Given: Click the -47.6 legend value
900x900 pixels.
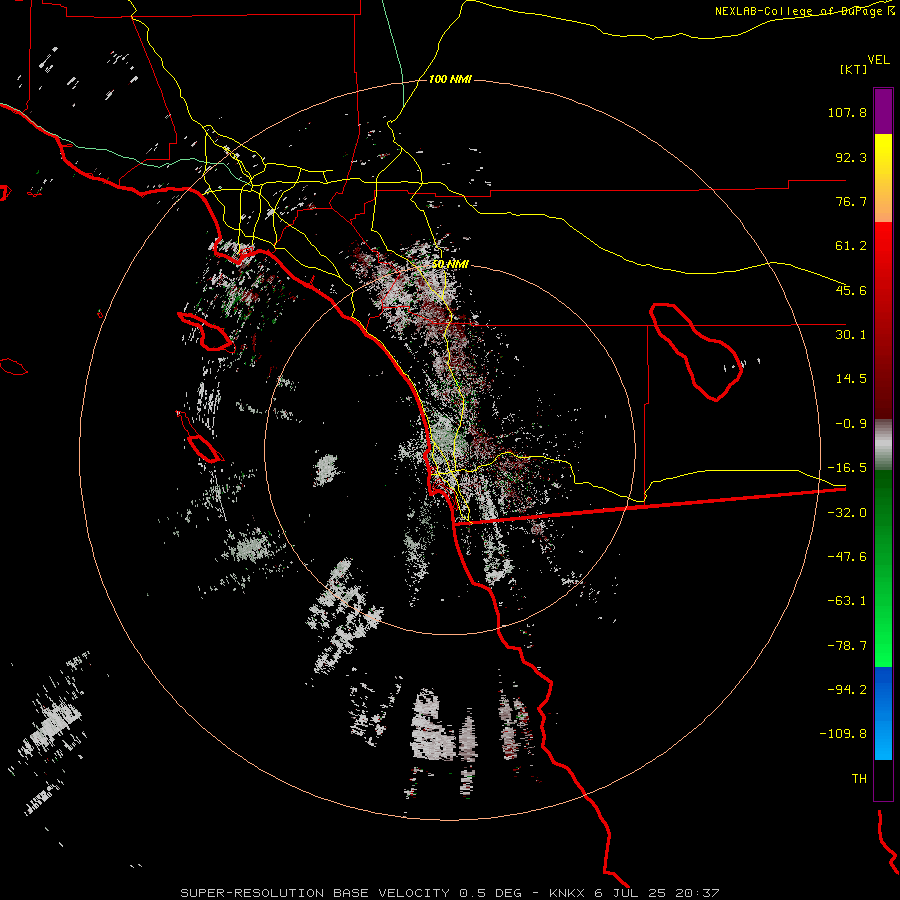Looking at the screenshot, I should [x=847, y=557].
